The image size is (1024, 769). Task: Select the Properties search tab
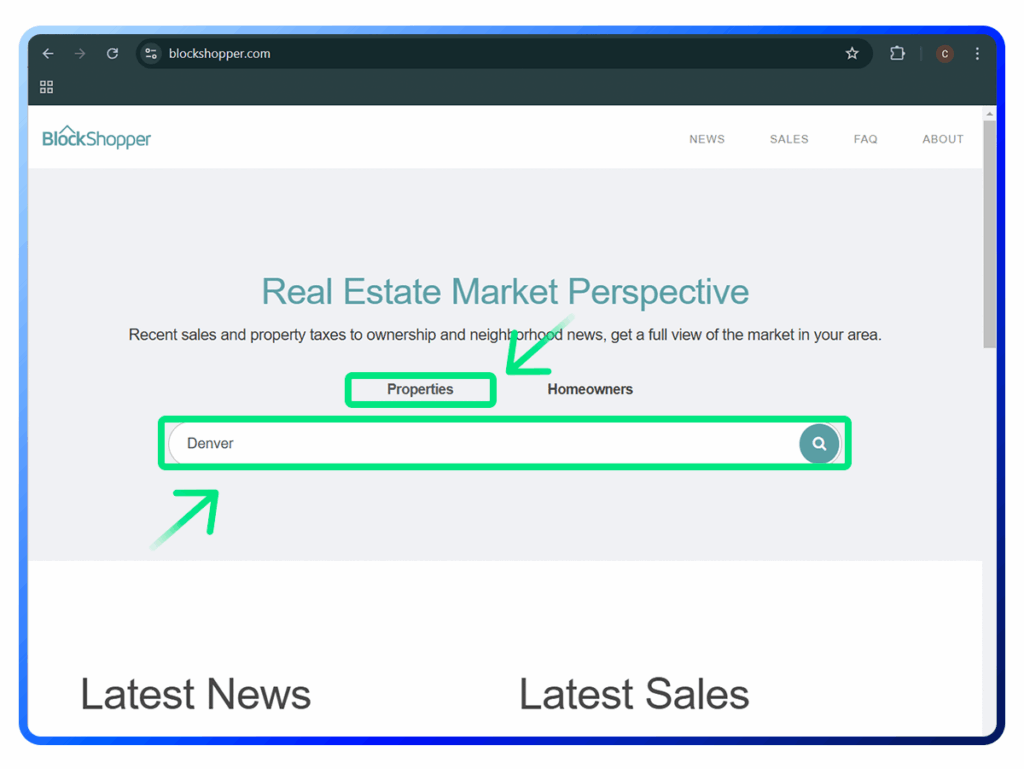pos(420,389)
